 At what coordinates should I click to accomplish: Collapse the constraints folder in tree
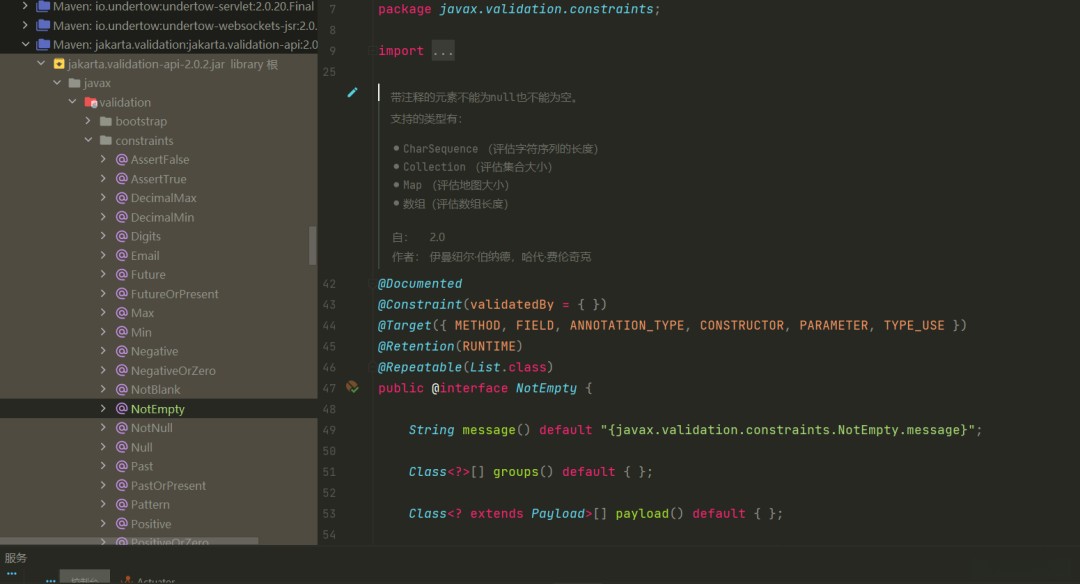[89, 141]
